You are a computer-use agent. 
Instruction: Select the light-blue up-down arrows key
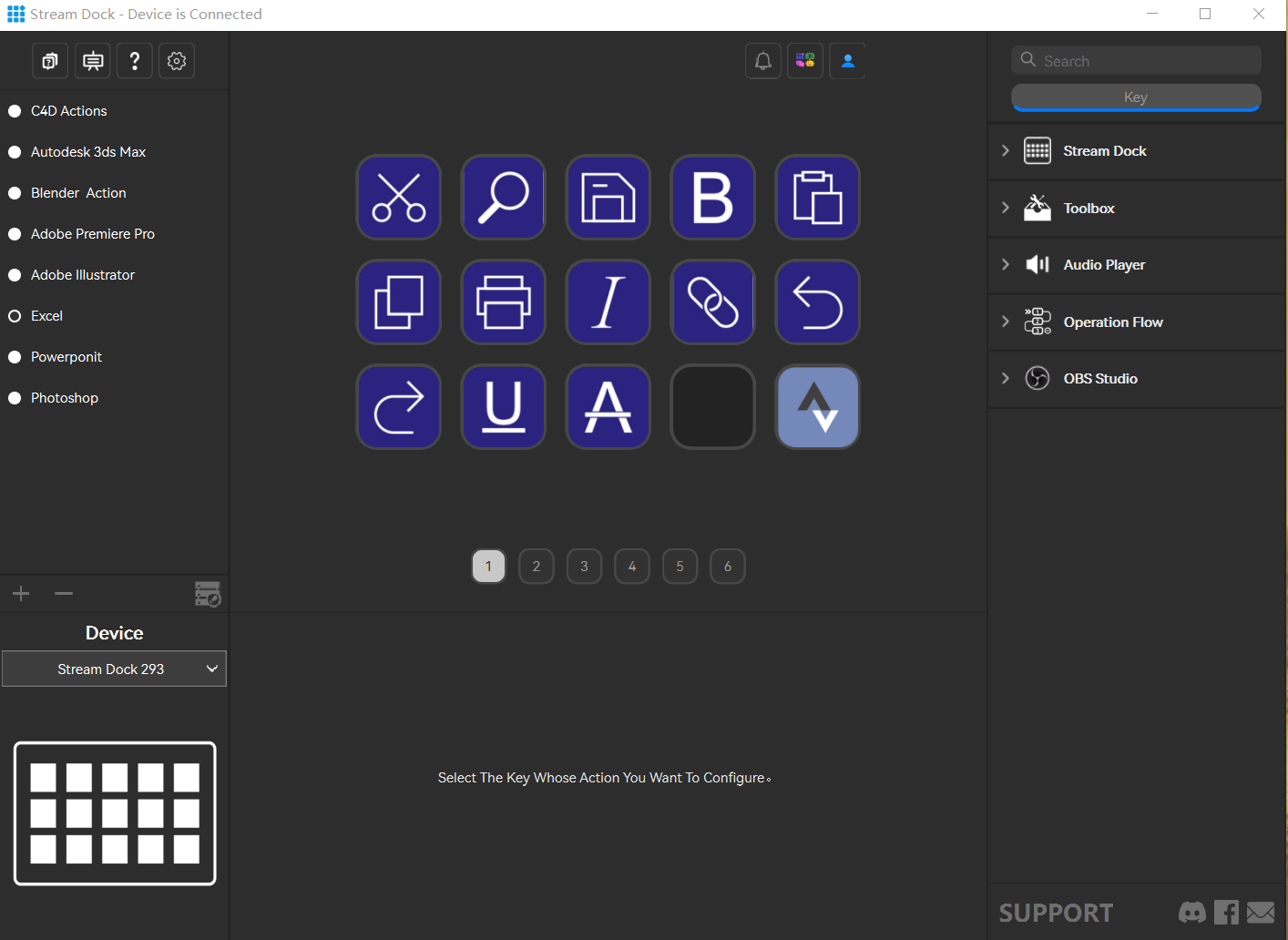[818, 407]
